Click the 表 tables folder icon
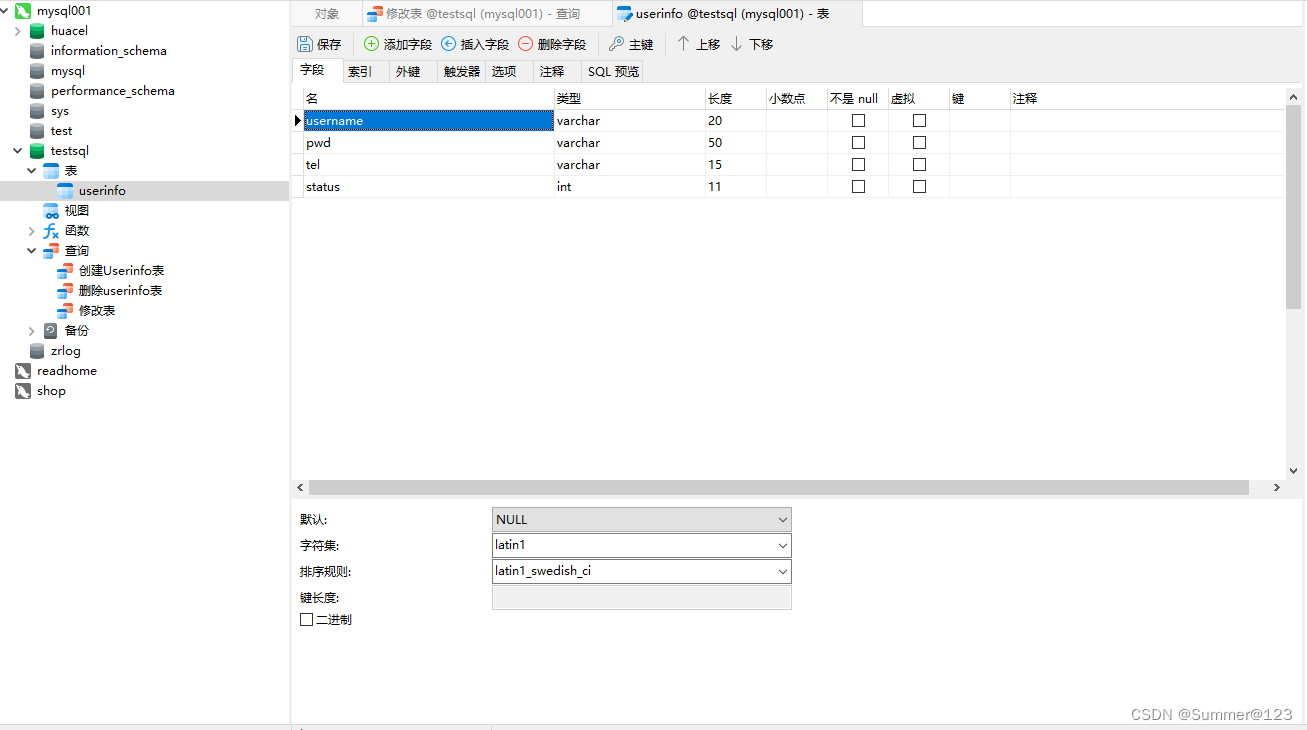The width and height of the screenshot is (1307, 730). 51,170
